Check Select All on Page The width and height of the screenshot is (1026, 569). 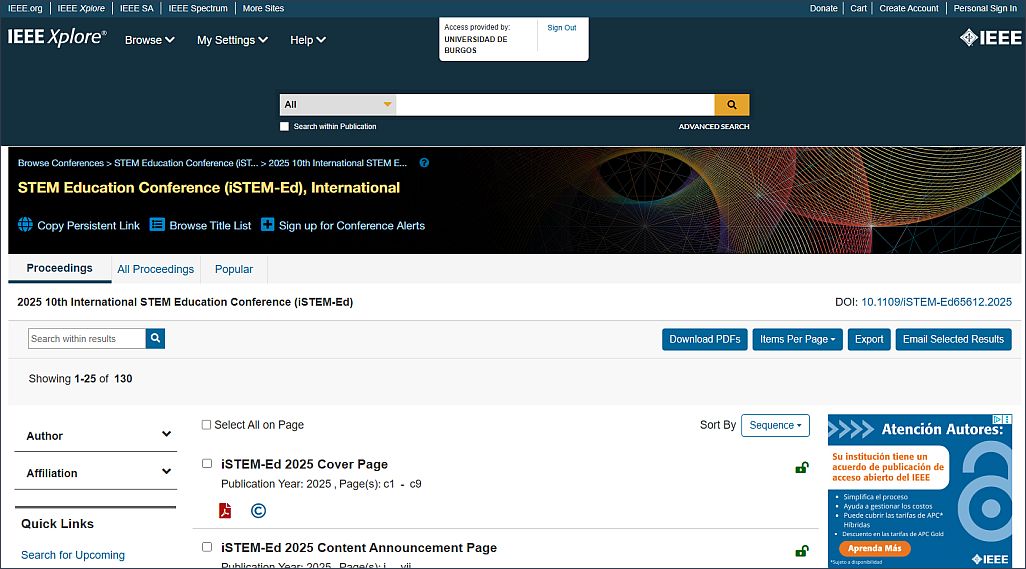206,425
